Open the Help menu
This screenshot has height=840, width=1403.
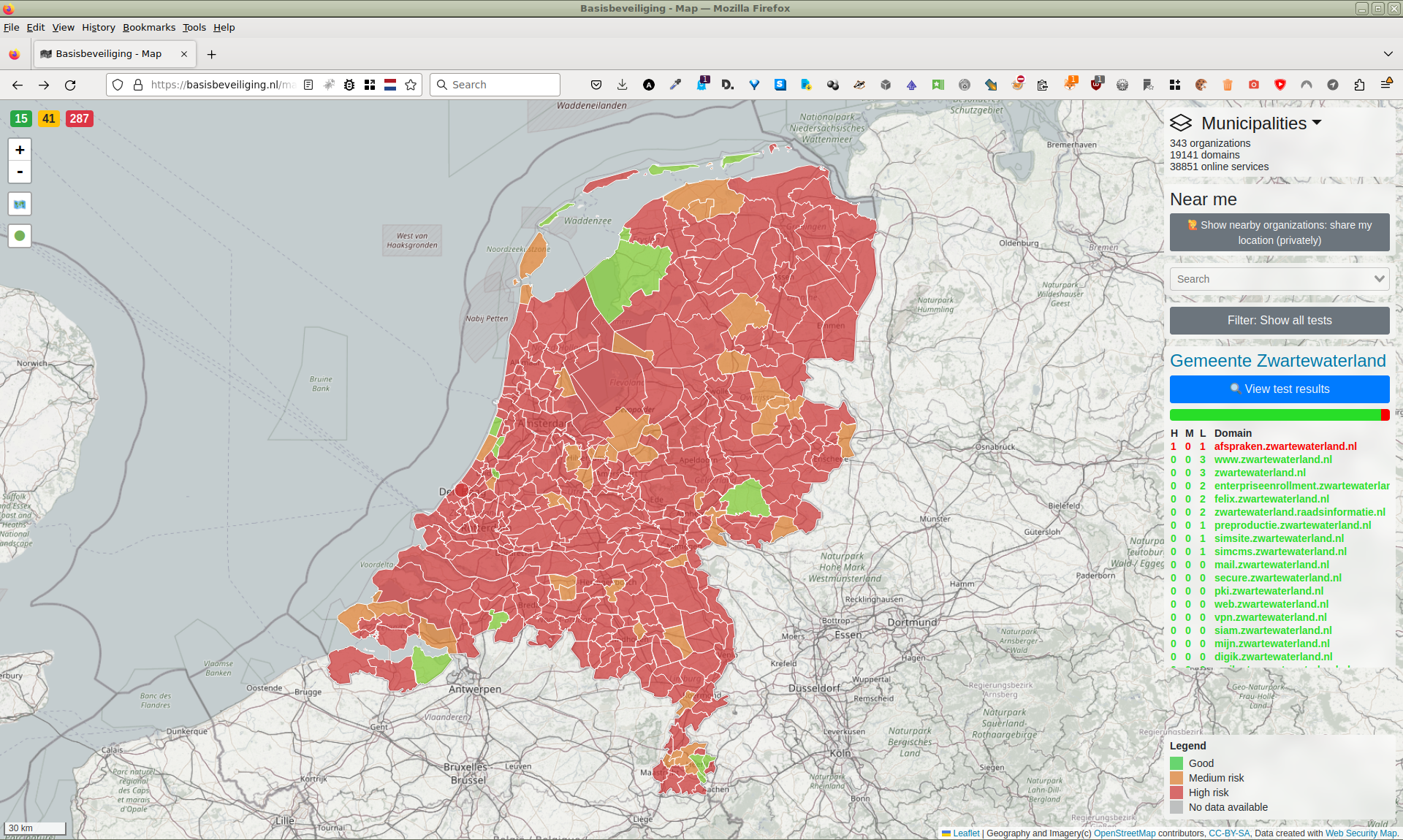pos(224,27)
